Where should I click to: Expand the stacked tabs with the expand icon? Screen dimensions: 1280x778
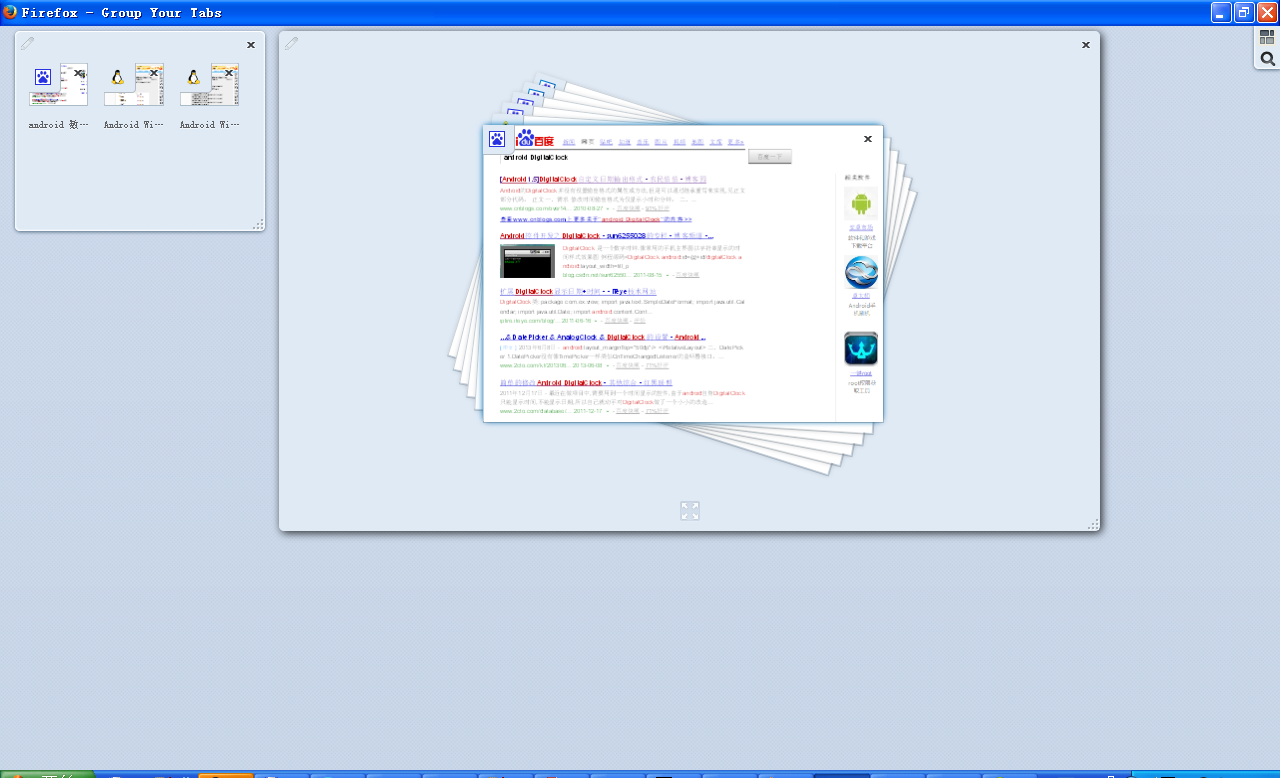690,511
